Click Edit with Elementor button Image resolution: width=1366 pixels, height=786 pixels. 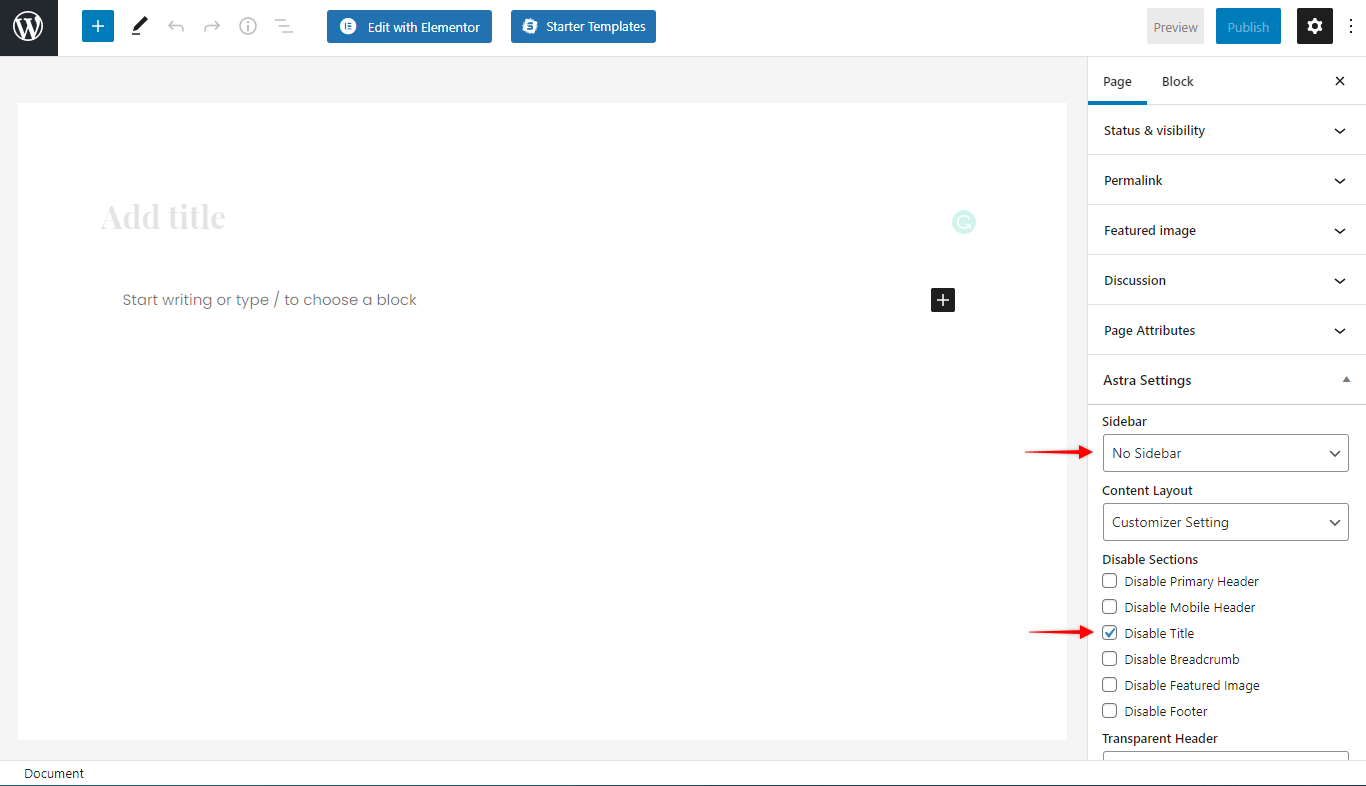(409, 27)
